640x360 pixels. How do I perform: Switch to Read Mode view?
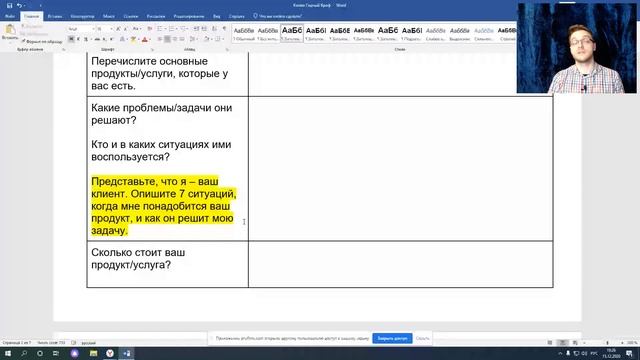[550, 343]
